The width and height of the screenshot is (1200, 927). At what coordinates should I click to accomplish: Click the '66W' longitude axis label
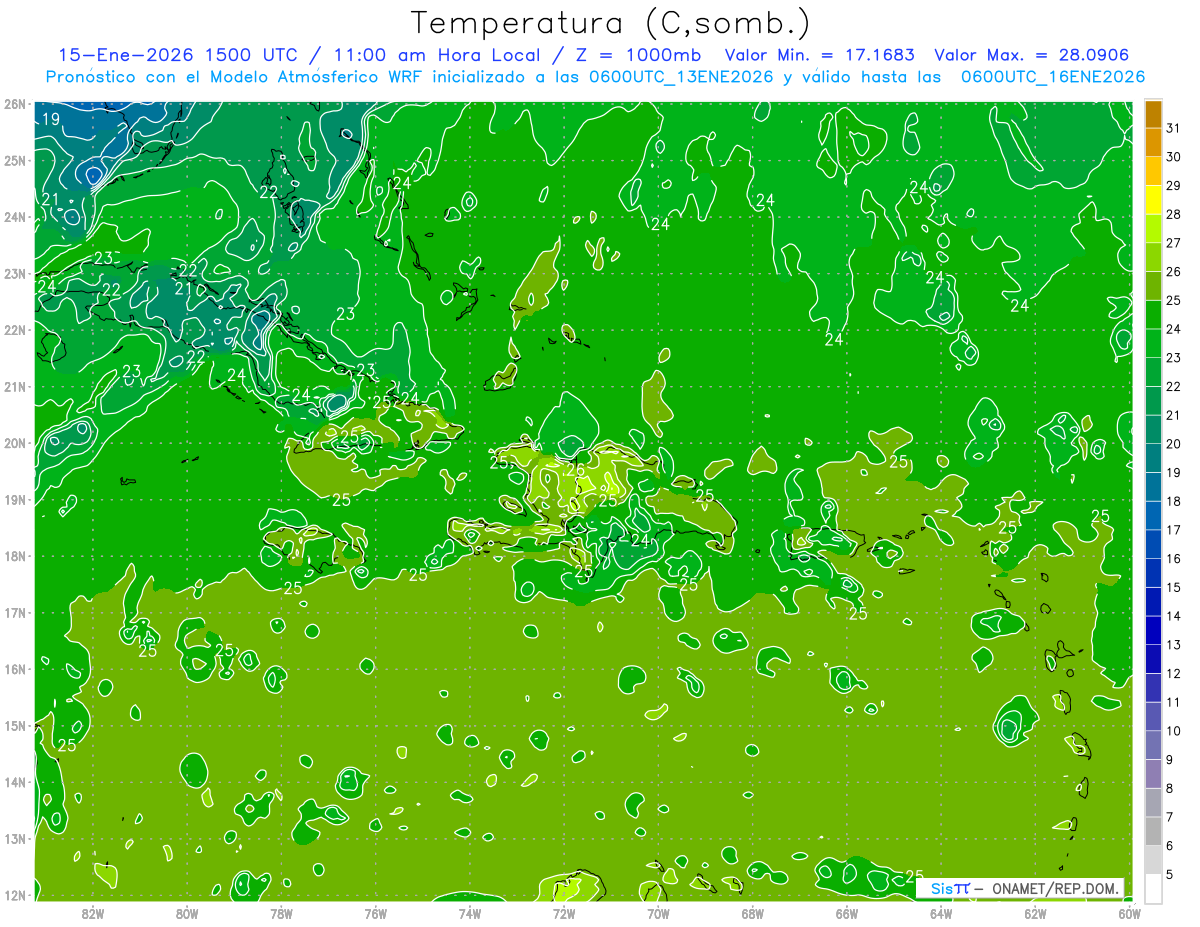click(846, 913)
